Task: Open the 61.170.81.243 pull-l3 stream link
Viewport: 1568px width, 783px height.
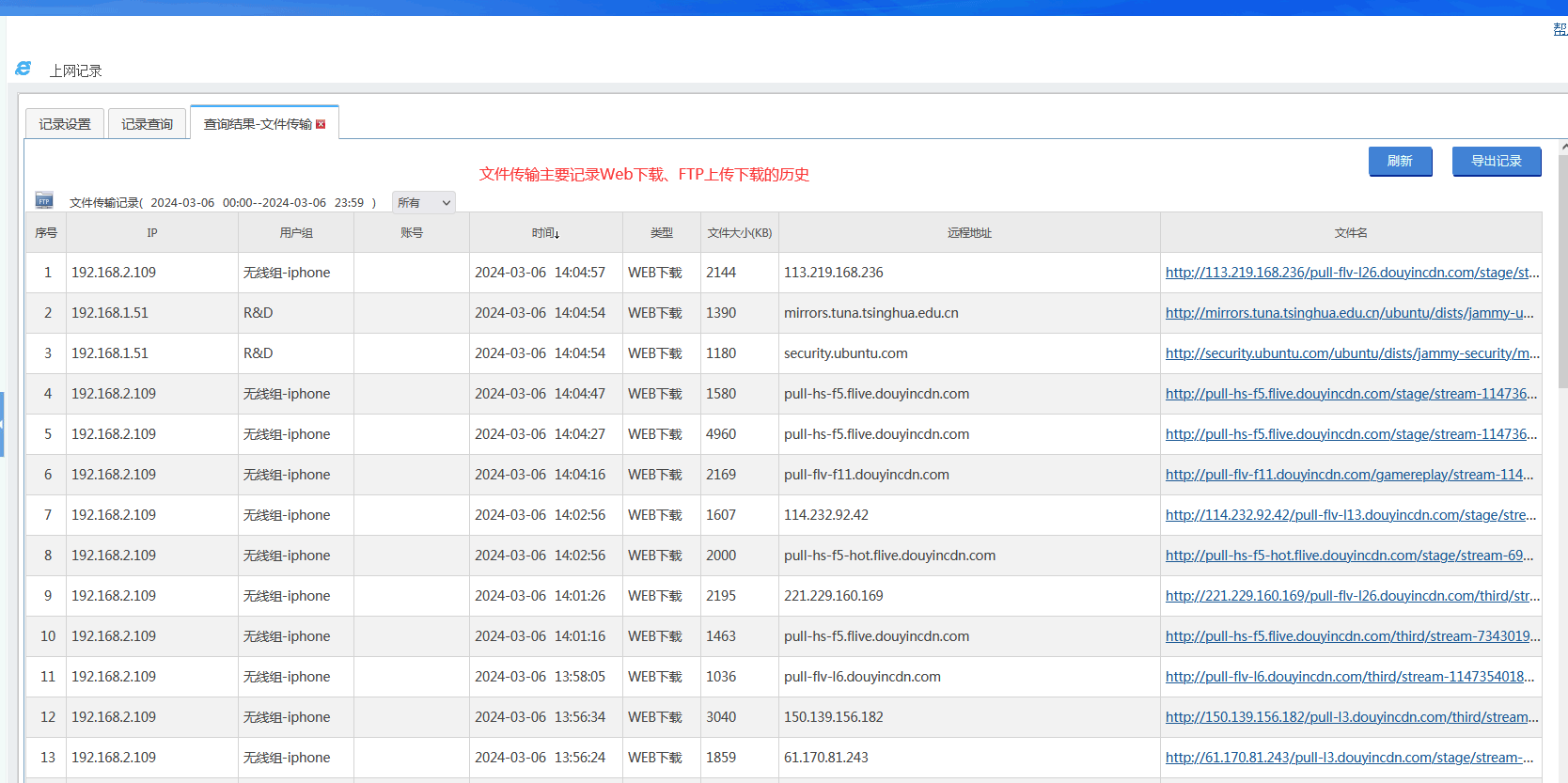Action: click(1349, 758)
